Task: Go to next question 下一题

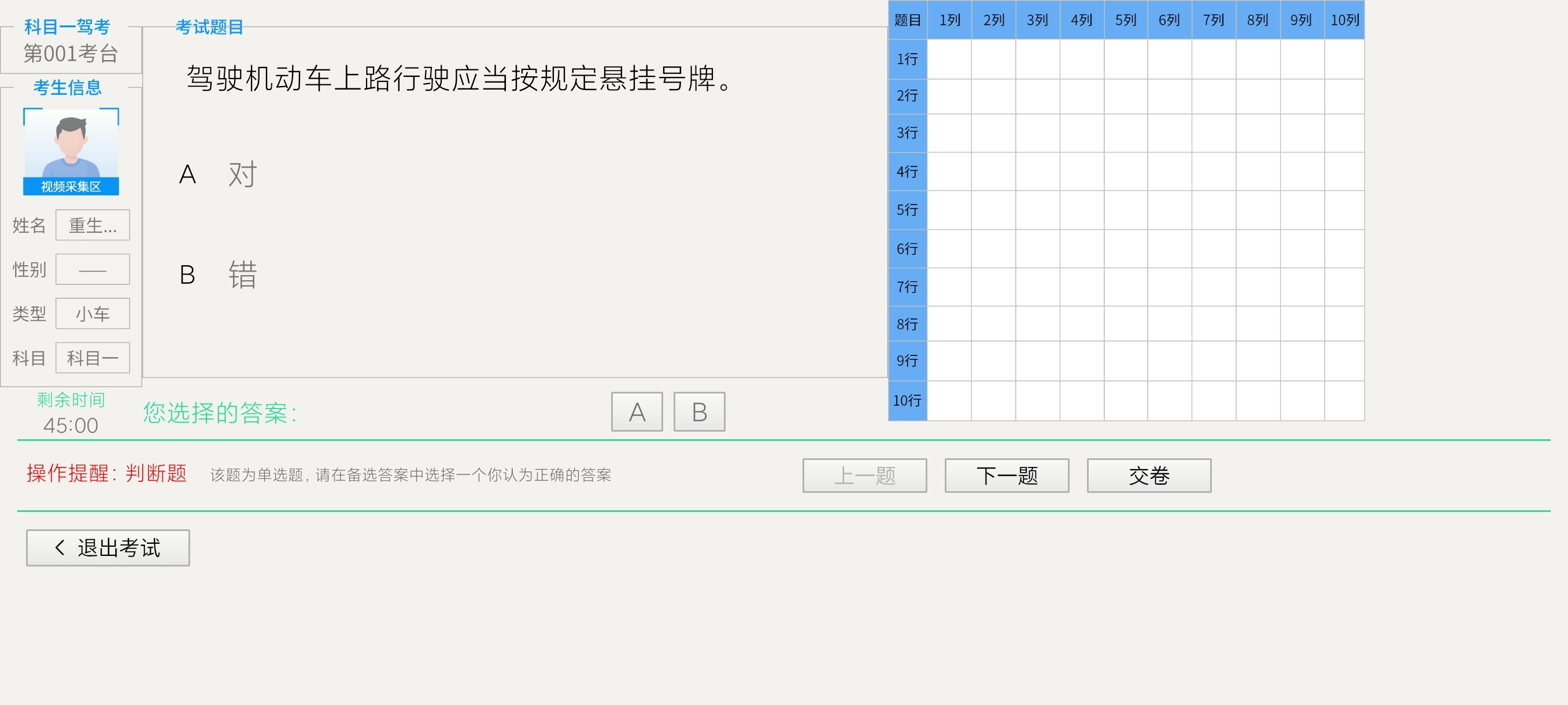Action: (x=1006, y=475)
